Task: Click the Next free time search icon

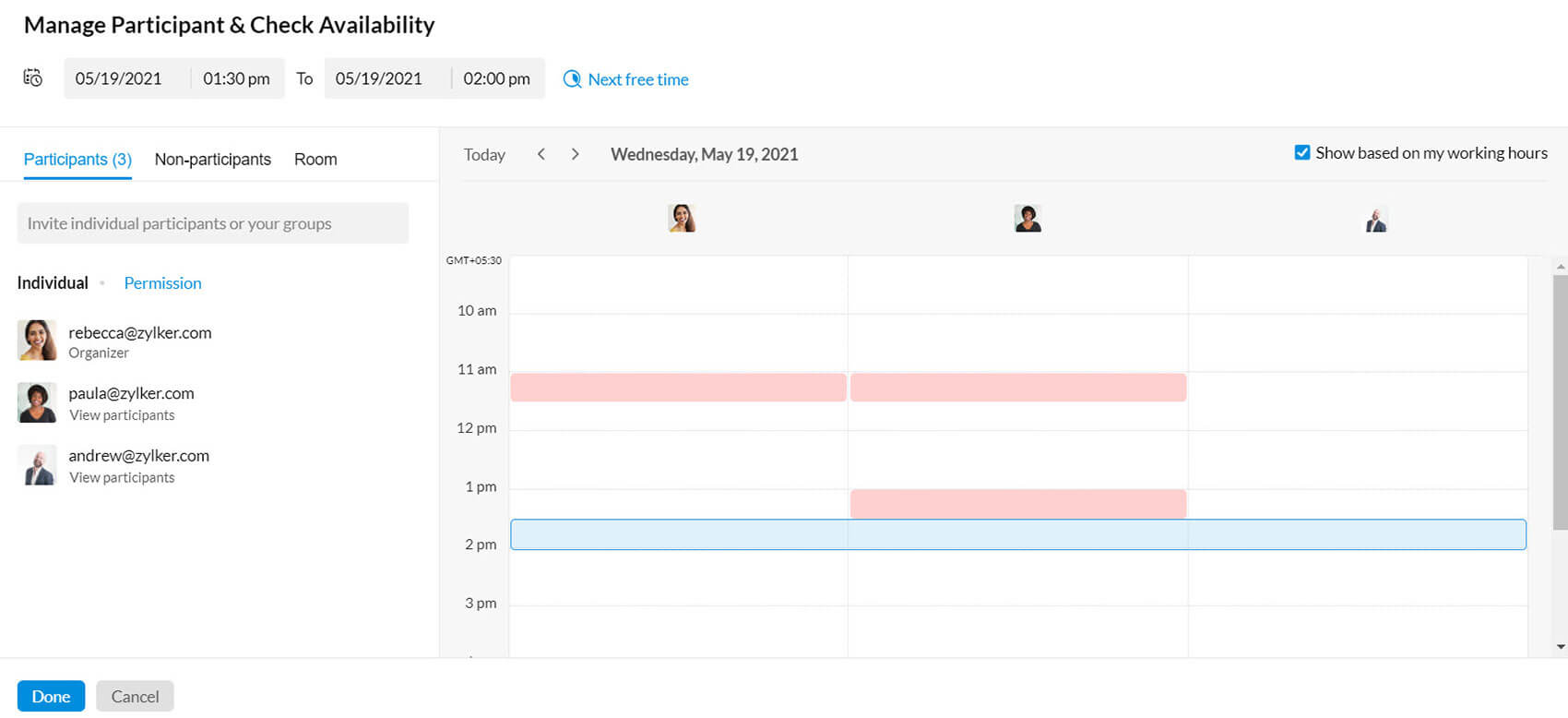Action: point(572,79)
